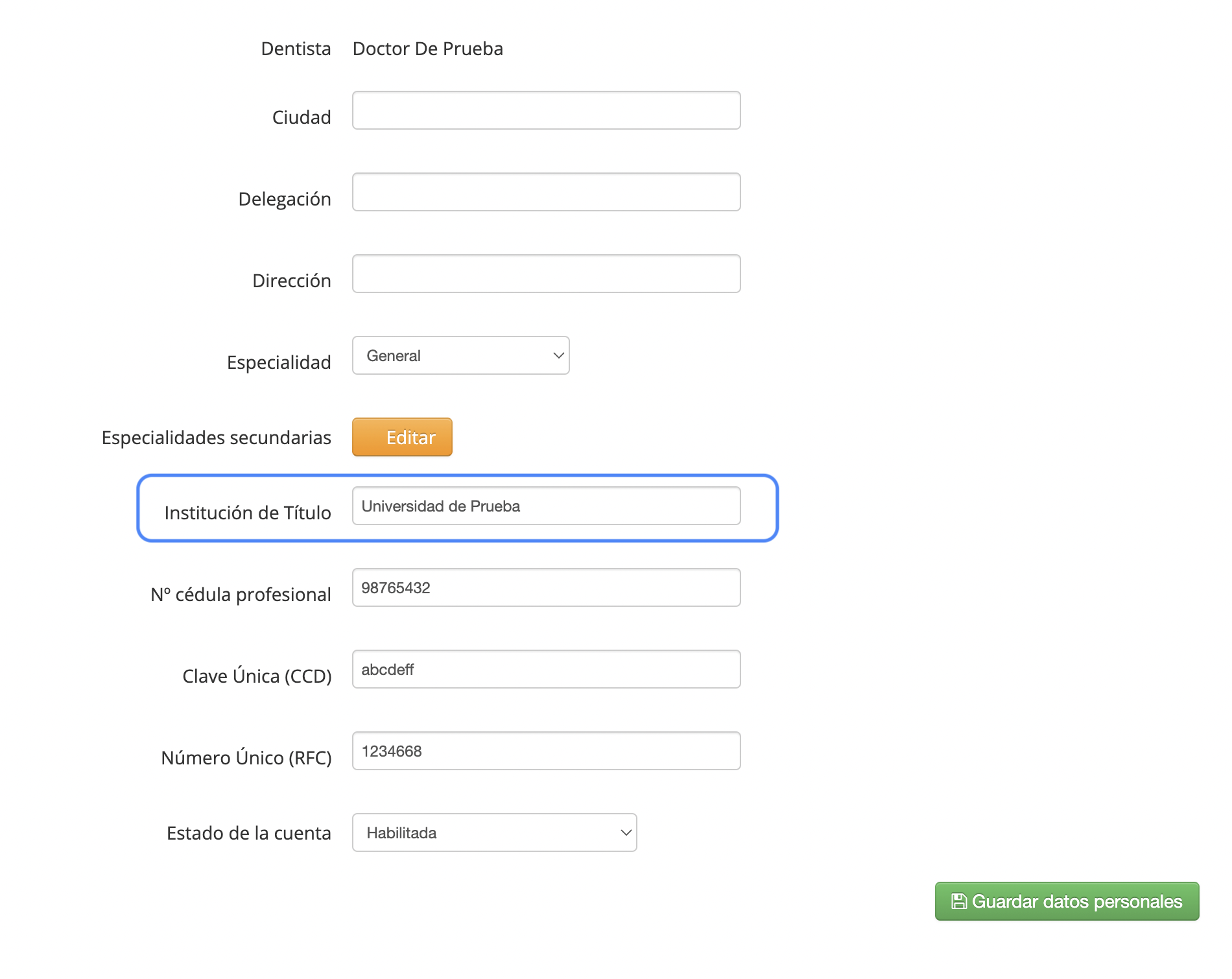Click the Dirección label
Image resolution: width=1232 pixels, height=979 pixels.
click(x=292, y=281)
